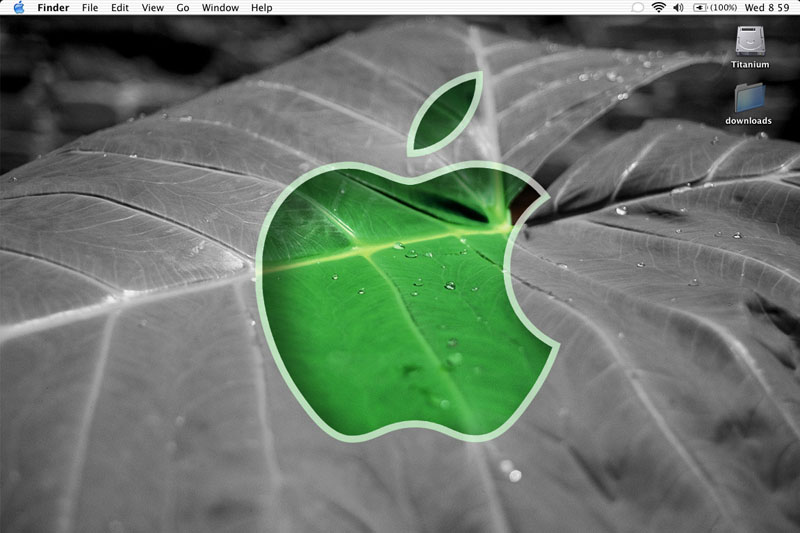The image size is (800, 533).
Task: Click the Wed 8 59 clock
Action: [x=767, y=8]
